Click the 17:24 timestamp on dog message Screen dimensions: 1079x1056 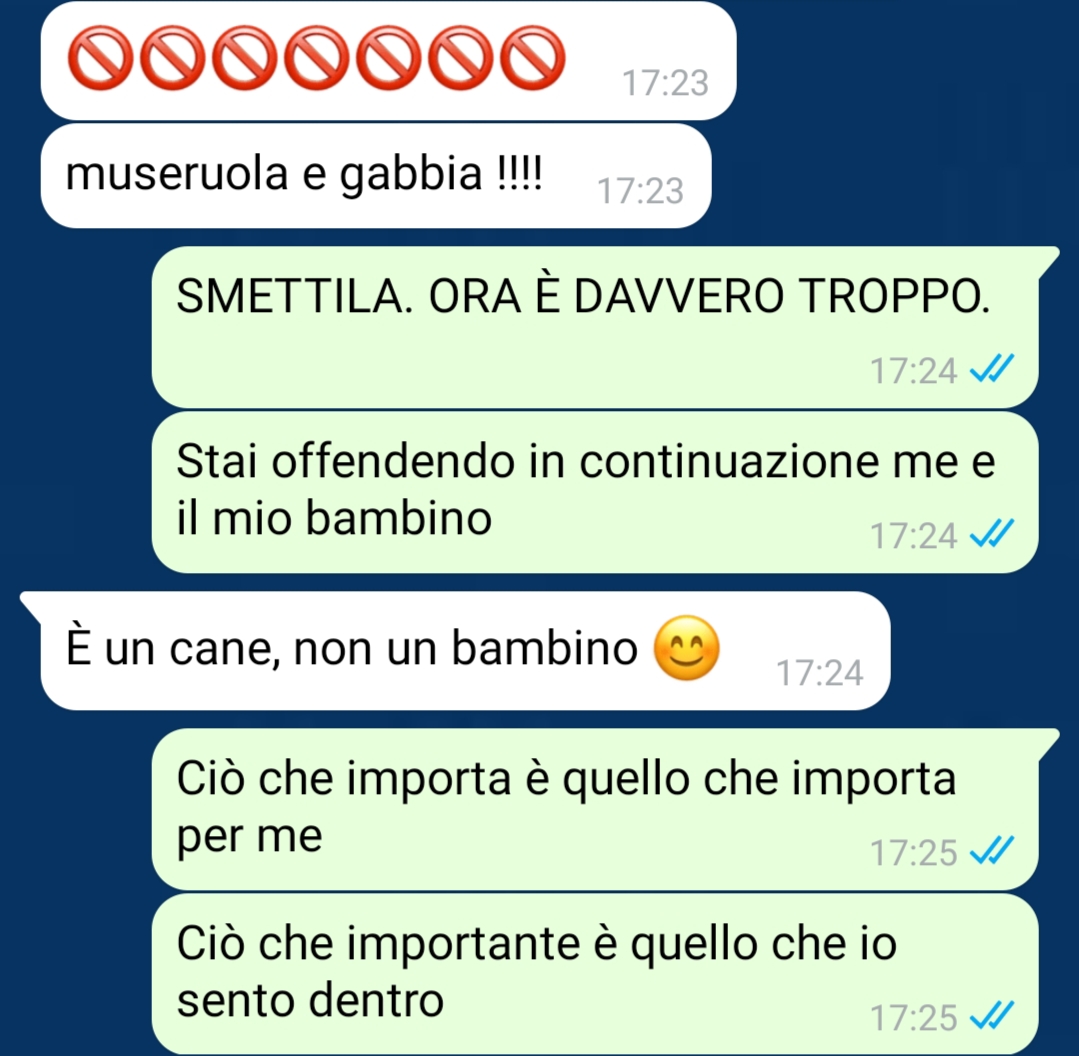pos(819,673)
